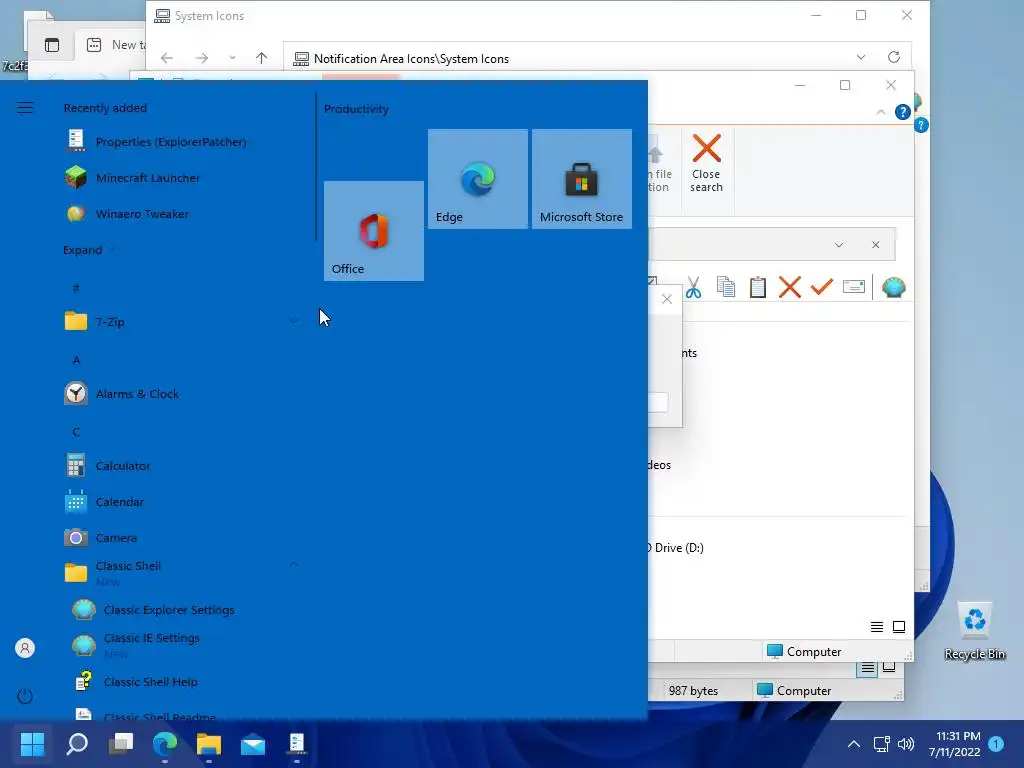The image size is (1024, 768).
Task: Click the Cut scissors icon in Classic Explorer toolbar
Action: pyautogui.click(x=694, y=287)
